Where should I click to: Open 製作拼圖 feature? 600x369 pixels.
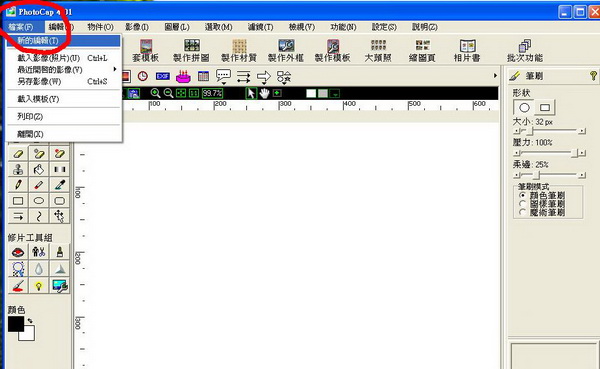tap(191, 51)
